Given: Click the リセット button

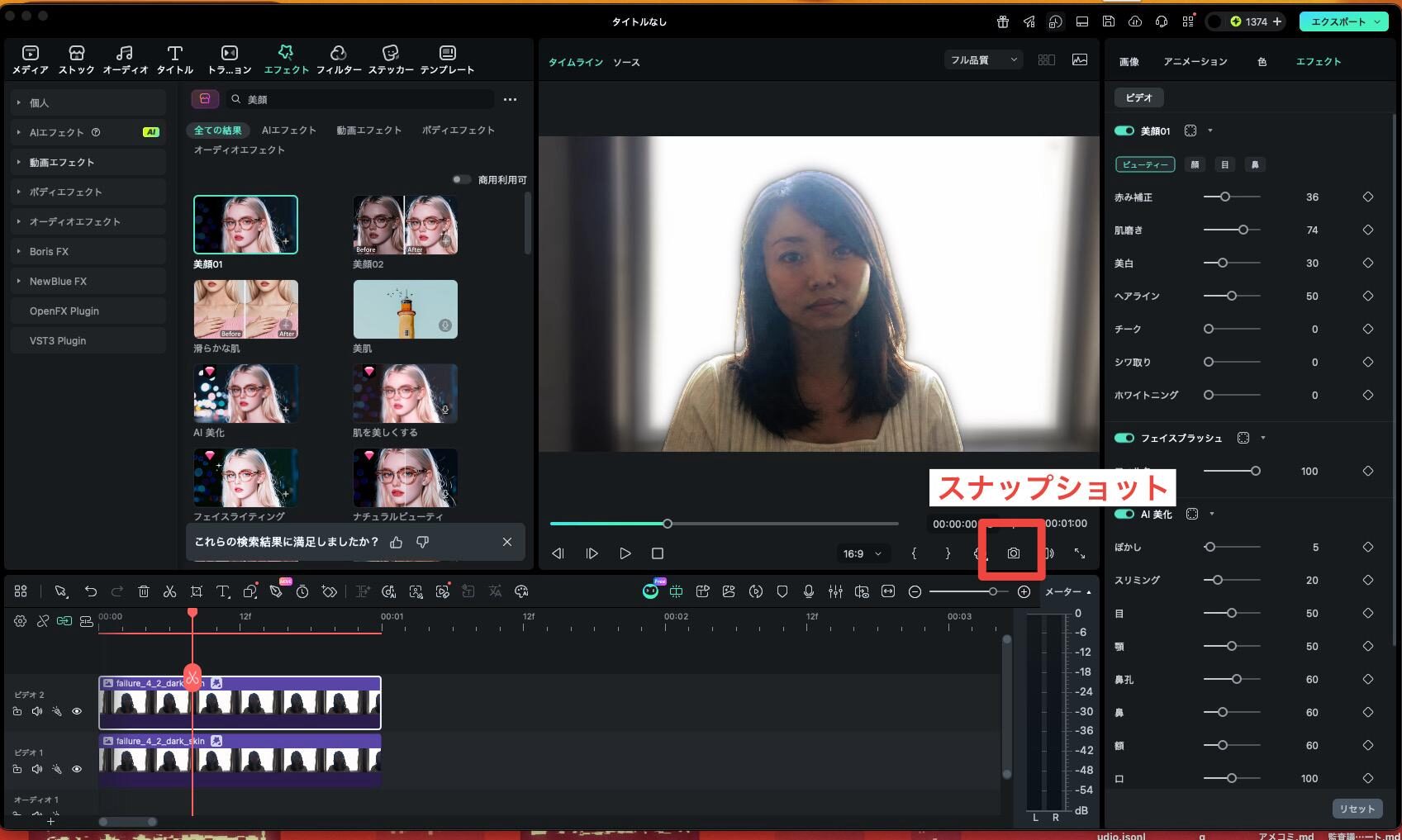Looking at the screenshot, I should tap(1357, 809).
